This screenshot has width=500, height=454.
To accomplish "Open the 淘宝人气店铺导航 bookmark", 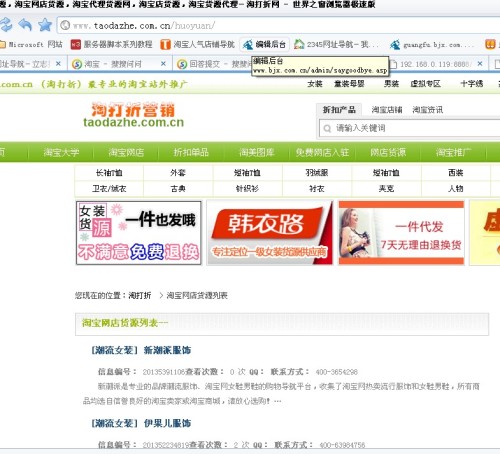I will (198, 44).
